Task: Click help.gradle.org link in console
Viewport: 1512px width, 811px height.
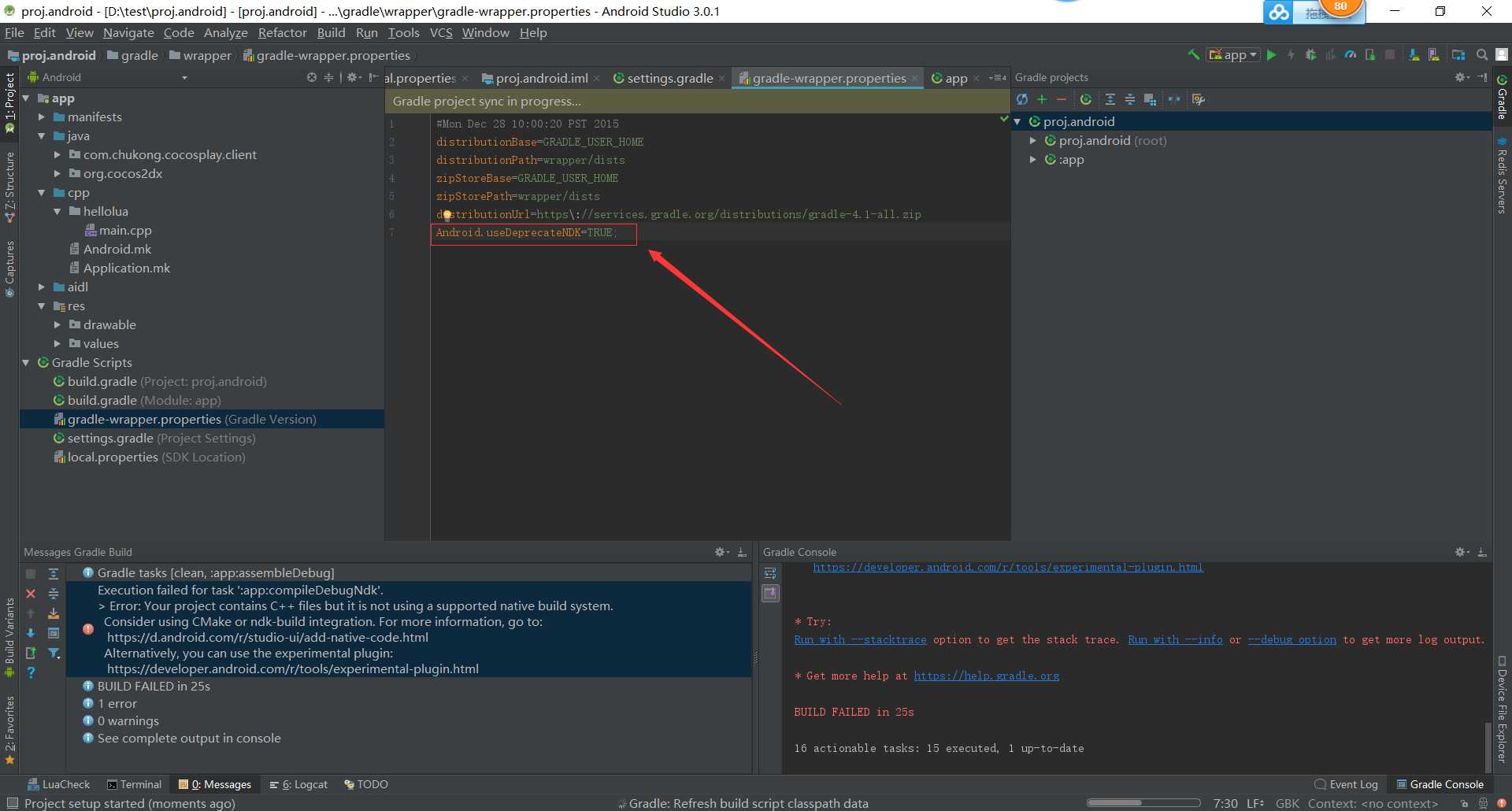Action: coord(986,676)
